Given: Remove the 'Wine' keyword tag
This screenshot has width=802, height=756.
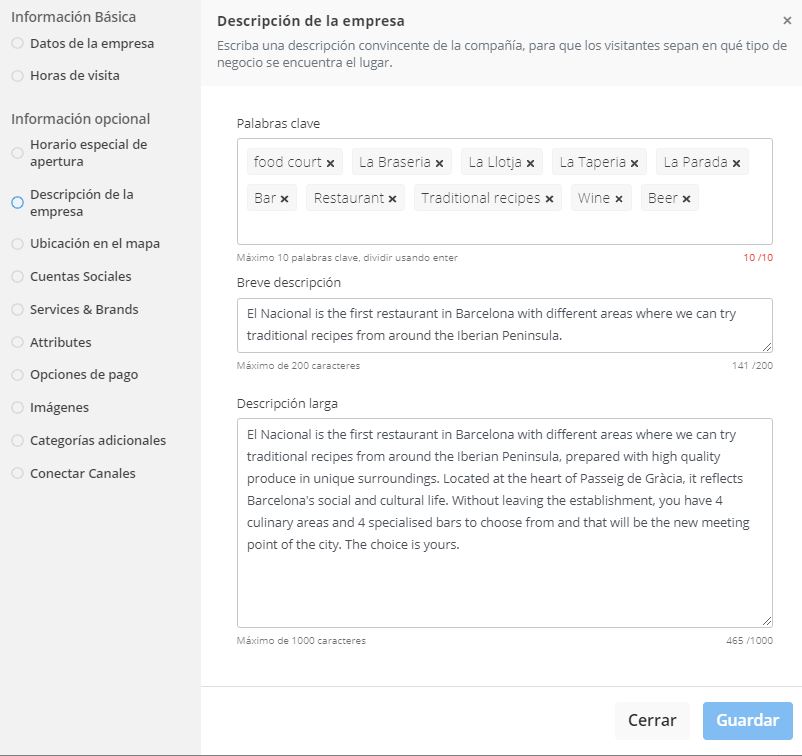Looking at the screenshot, I should tap(619, 199).
